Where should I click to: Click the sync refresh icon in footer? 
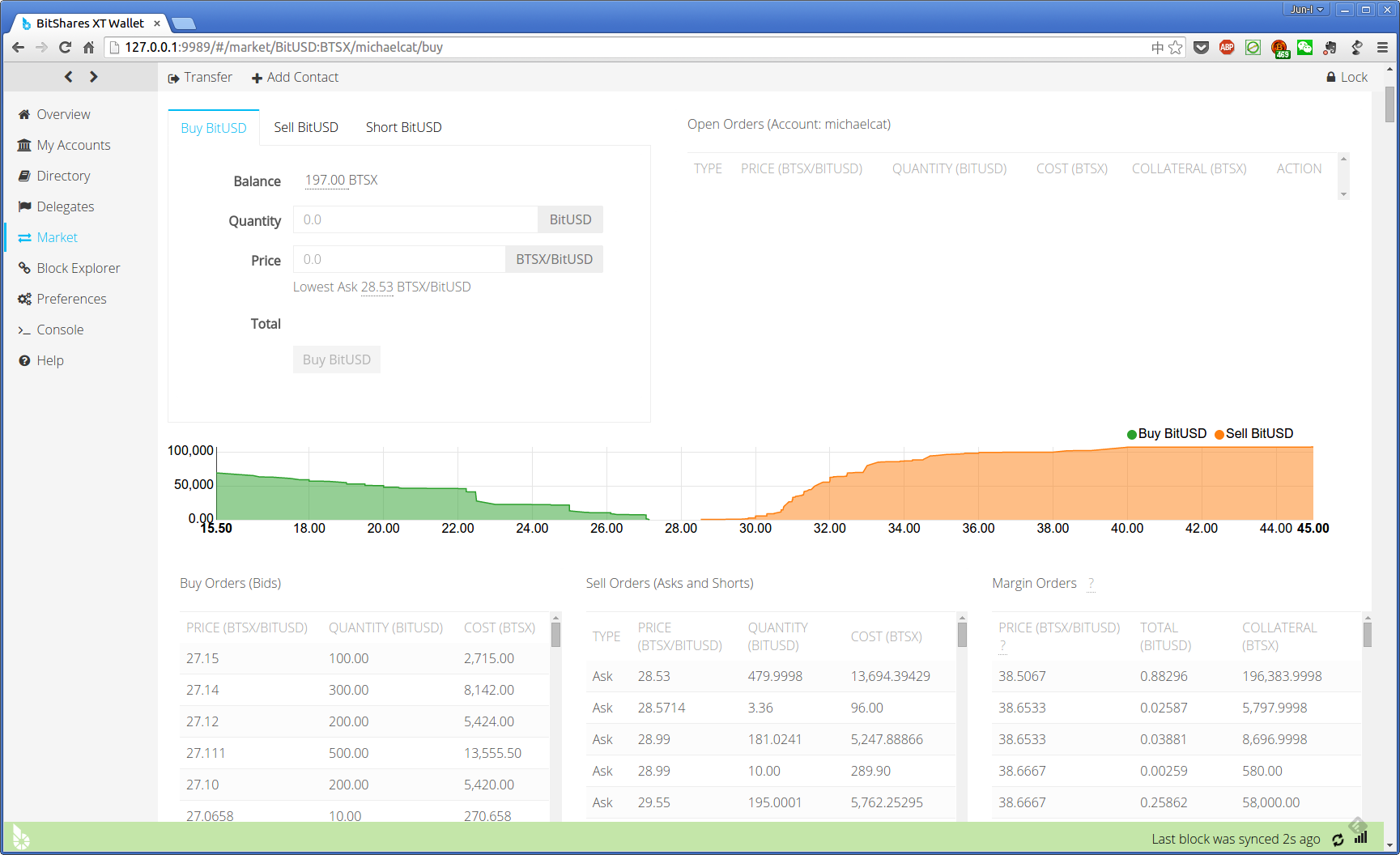click(1338, 840)
